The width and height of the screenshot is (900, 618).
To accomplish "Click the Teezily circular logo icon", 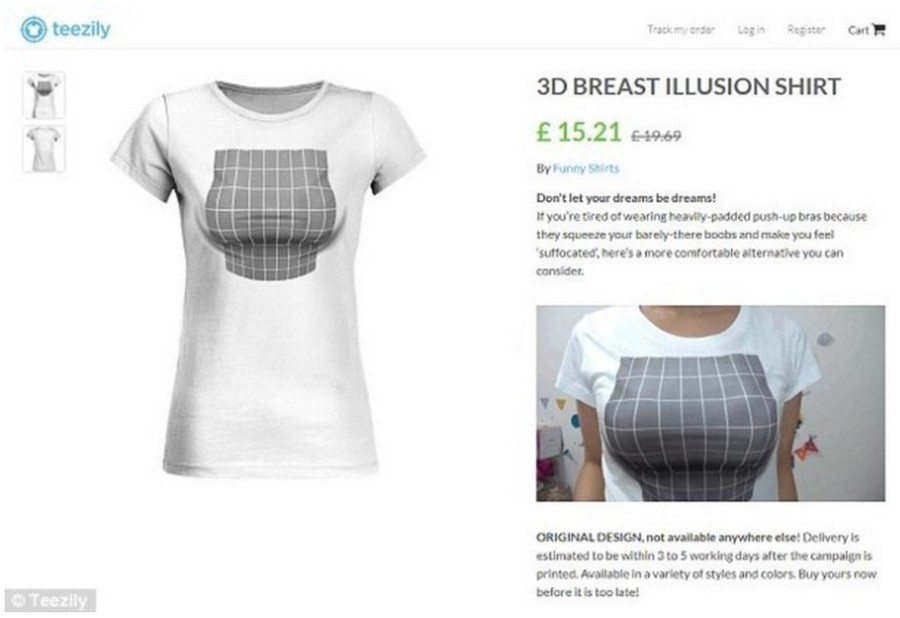I will 33,29.
